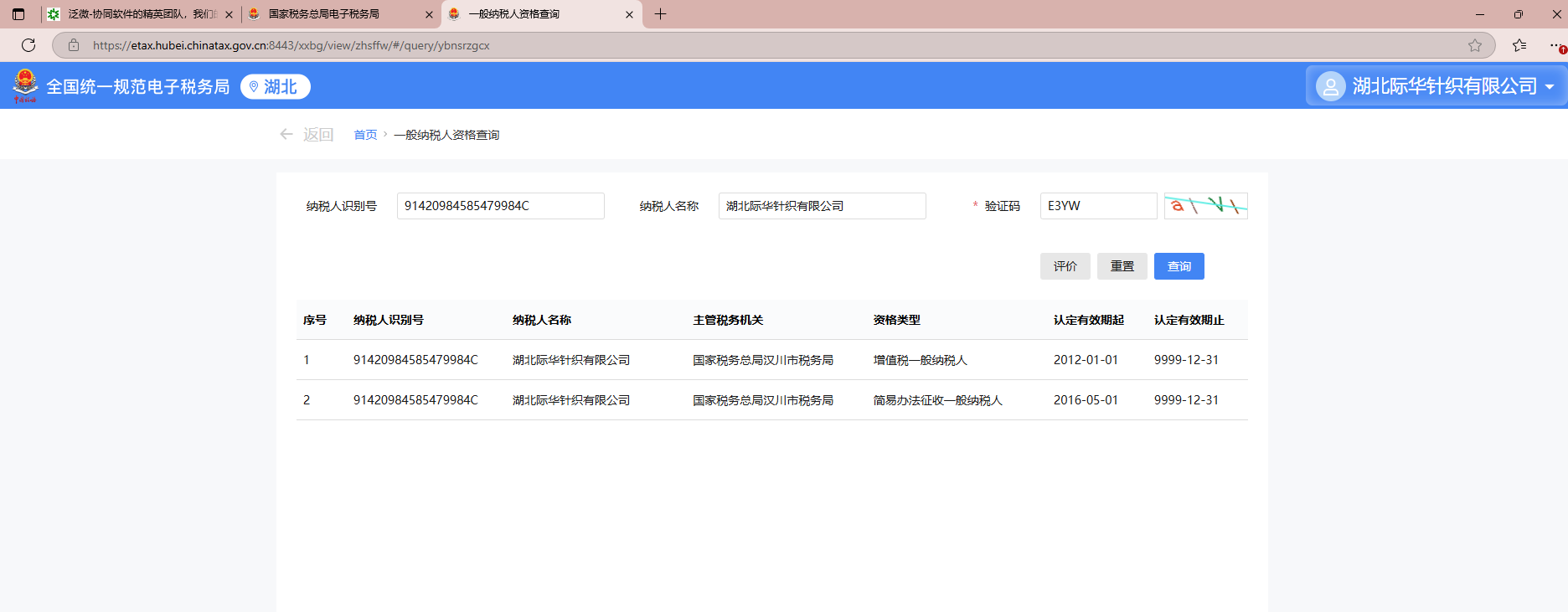Click the site info lock icon

point(74,45)
